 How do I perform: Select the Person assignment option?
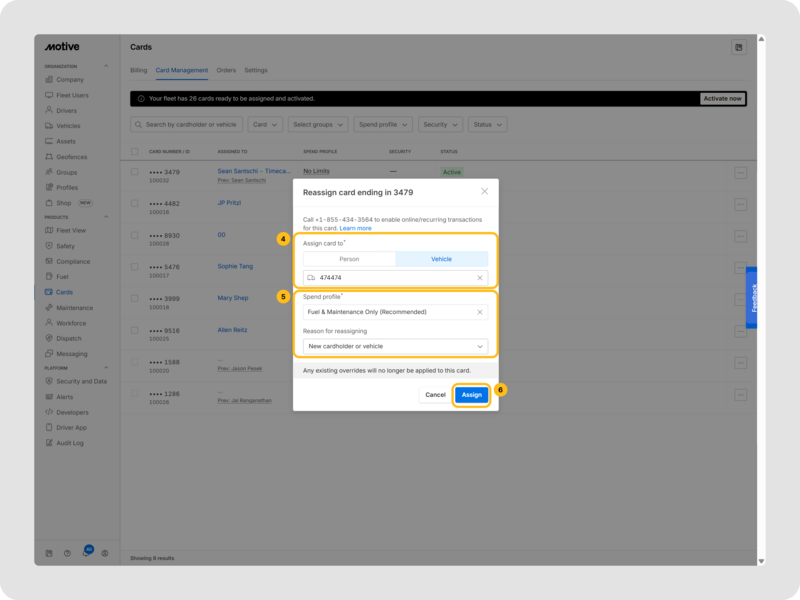point(349,259)
